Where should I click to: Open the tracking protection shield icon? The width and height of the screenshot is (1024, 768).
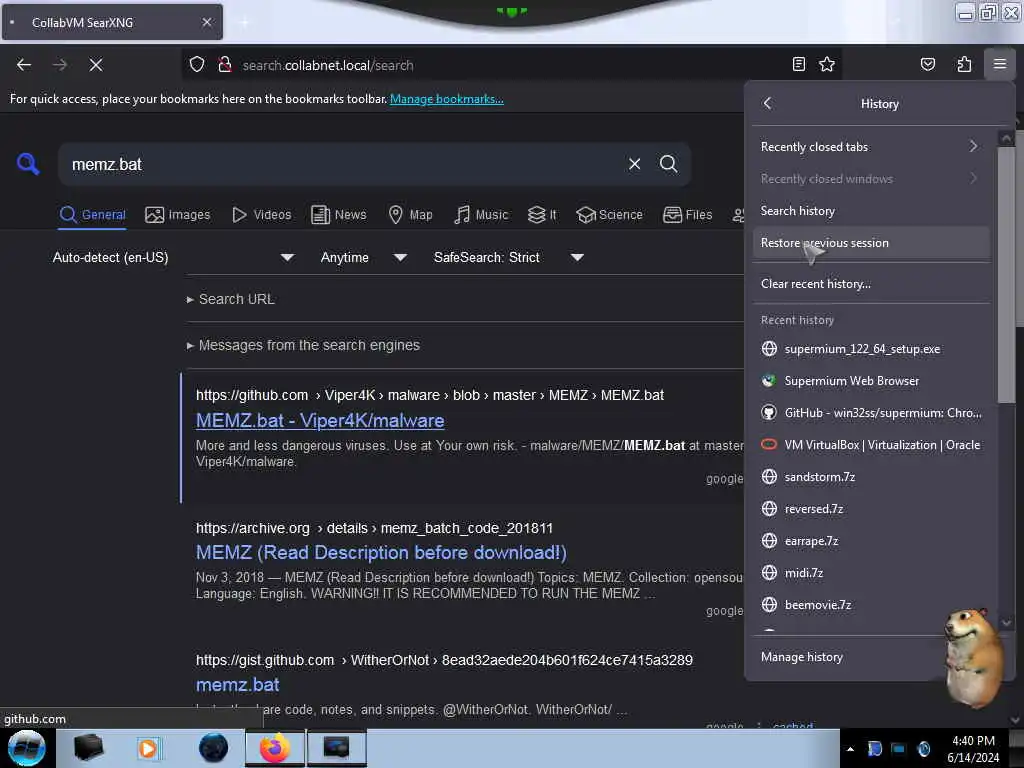197,65
